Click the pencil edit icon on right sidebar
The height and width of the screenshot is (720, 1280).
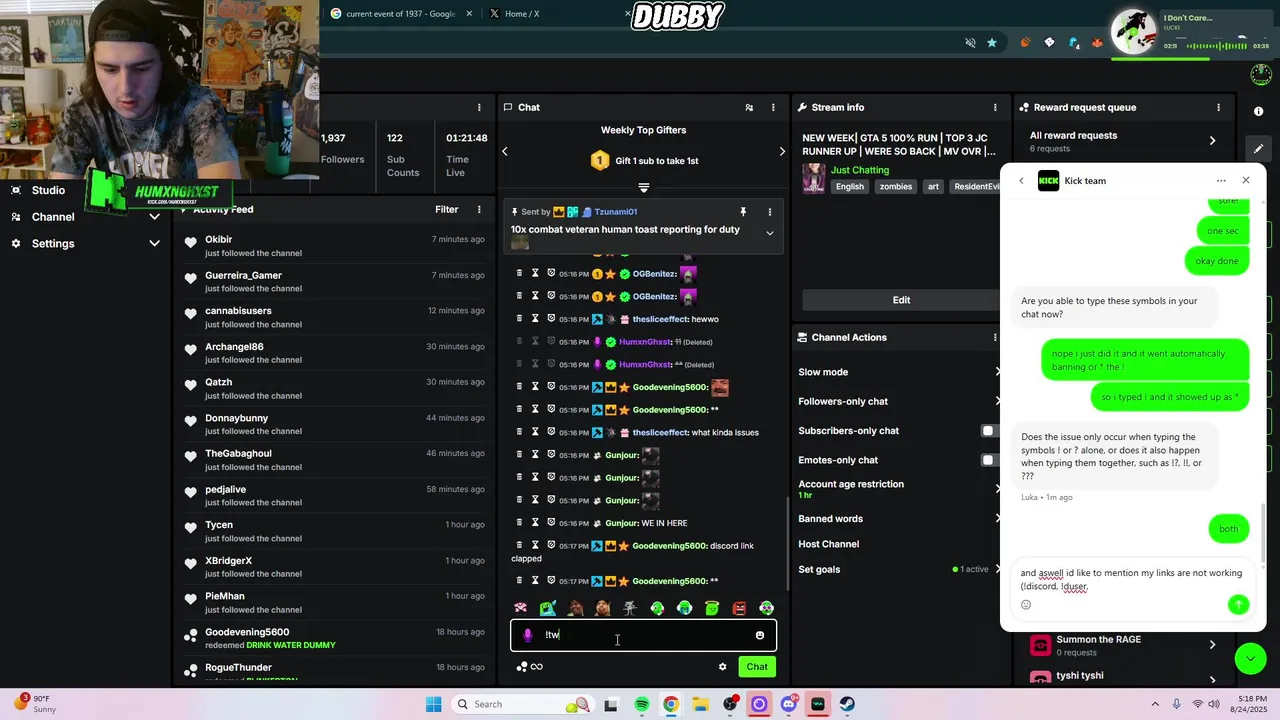pyautogui.click(x=1259, y=148)
